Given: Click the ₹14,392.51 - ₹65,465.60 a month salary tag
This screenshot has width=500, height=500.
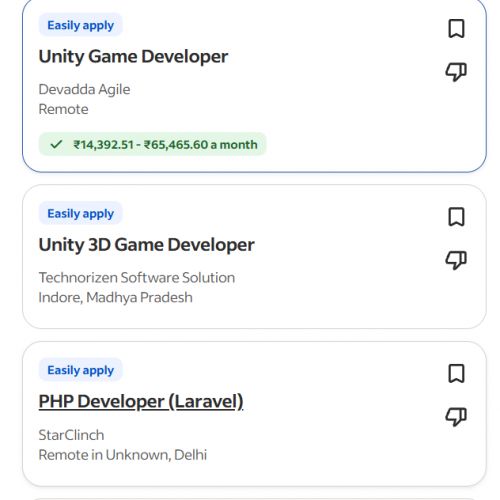Looking at the screenshot, I should coord(152,144).
